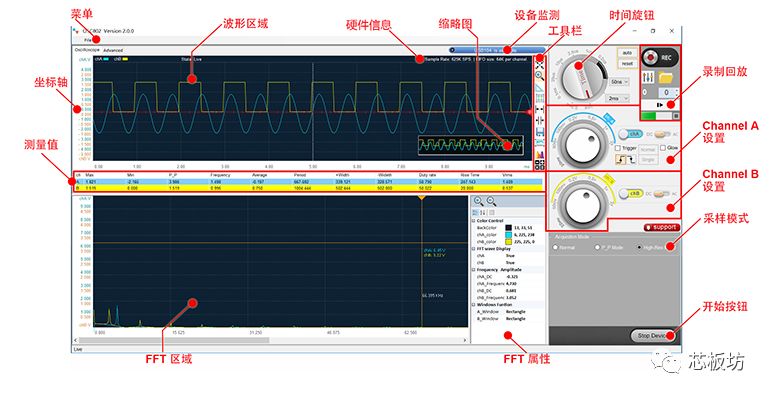Click the red REC record button

tap(660, 57)
